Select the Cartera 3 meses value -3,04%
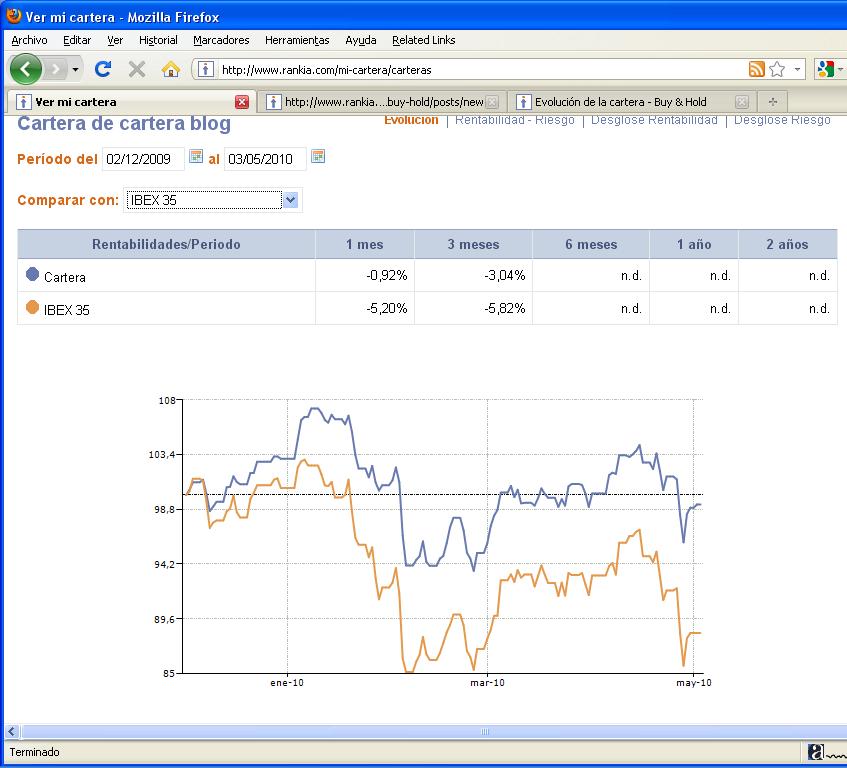Viewport: 847px width, 768px height. click(x=505, y=275)
